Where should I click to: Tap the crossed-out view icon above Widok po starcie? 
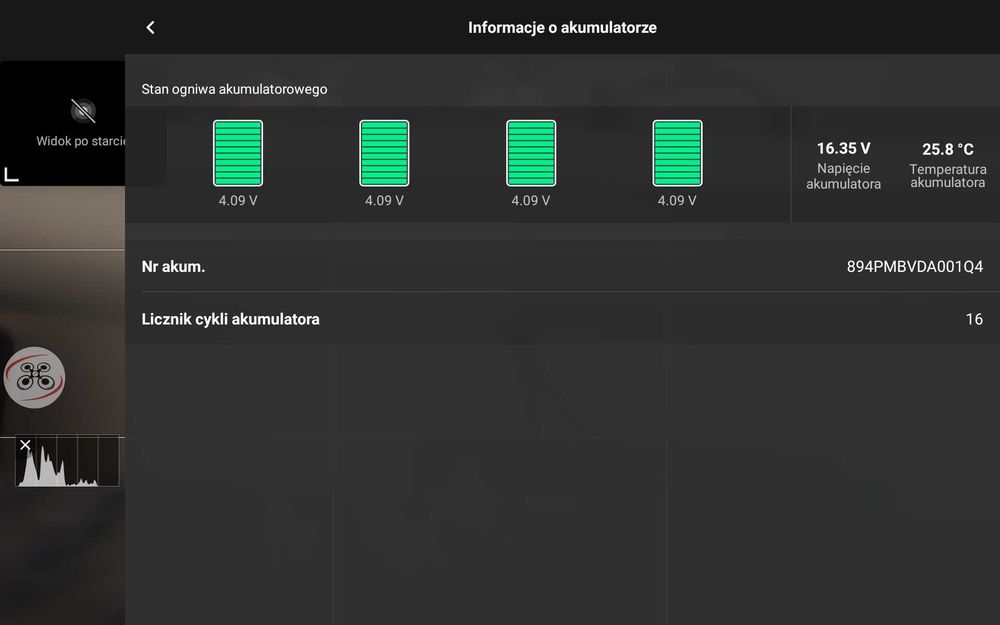click(x=83, y=111)
